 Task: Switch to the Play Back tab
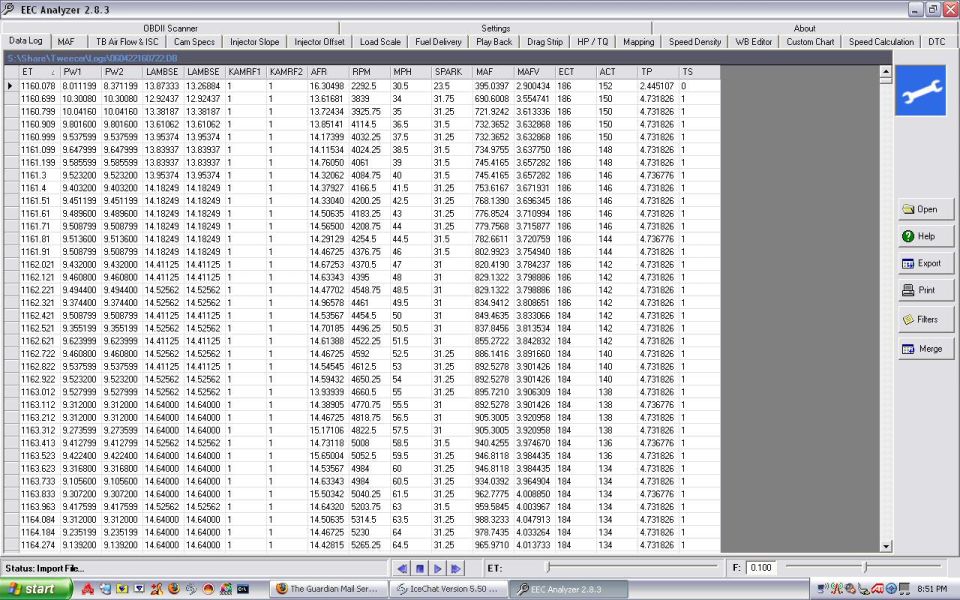pos(494,42)
